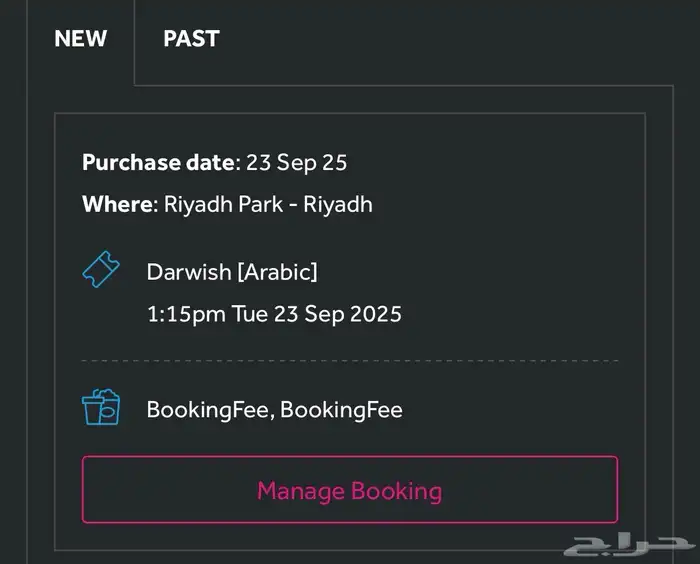Click the Haraj watermark logo
700x564 pixels.
[628, 544]
